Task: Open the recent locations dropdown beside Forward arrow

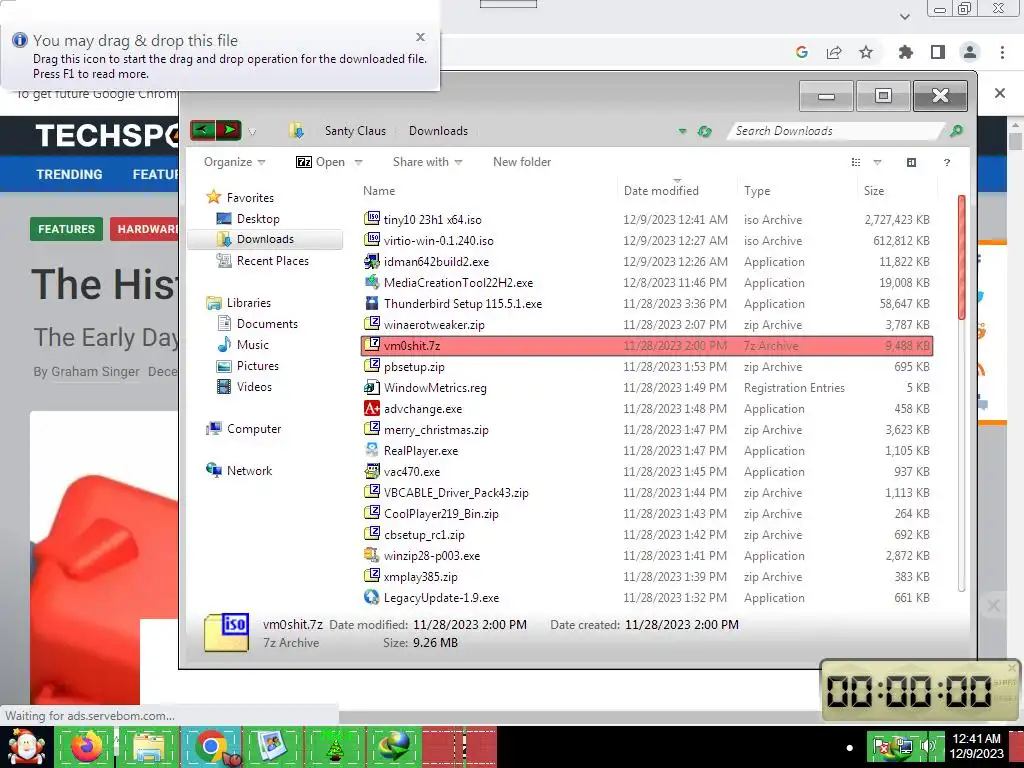Action: 252,132
